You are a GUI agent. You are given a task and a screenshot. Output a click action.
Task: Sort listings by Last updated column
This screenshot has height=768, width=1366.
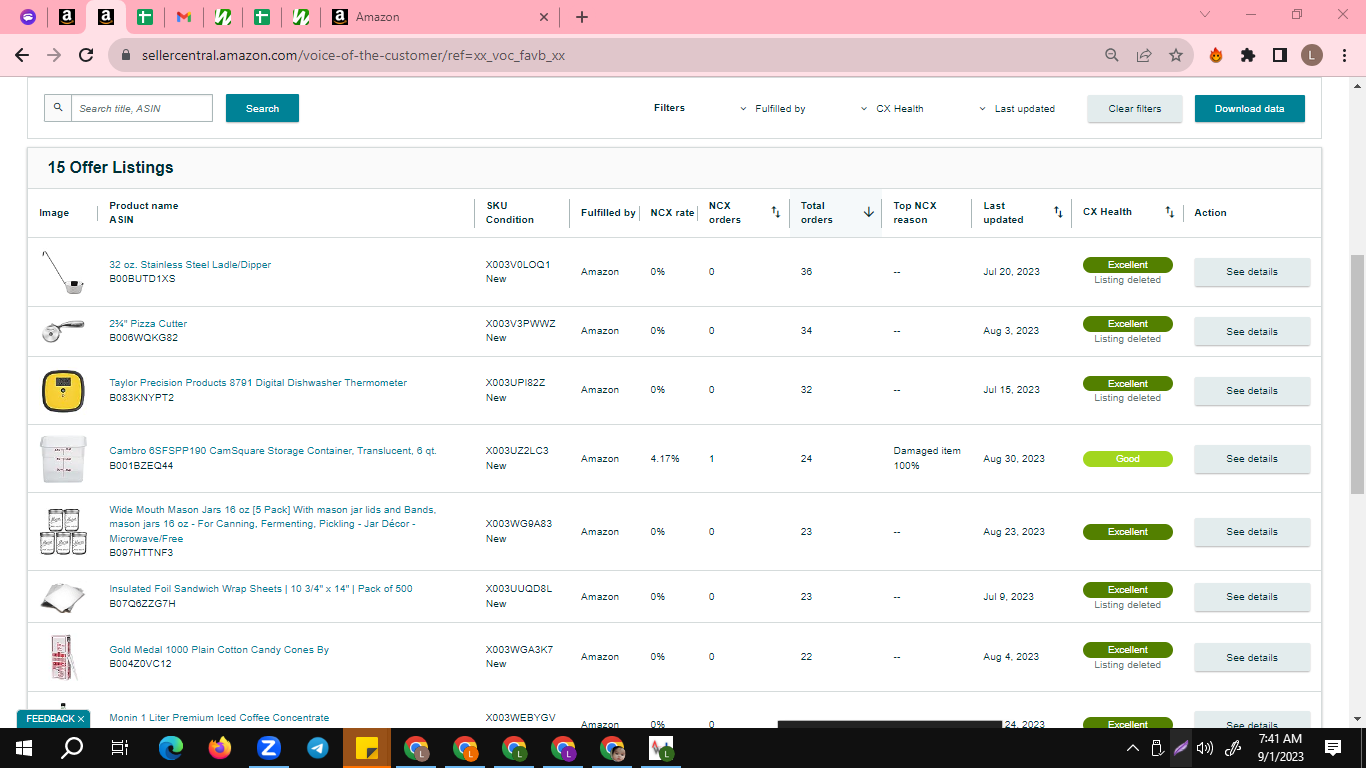[x=1058, y=212]
